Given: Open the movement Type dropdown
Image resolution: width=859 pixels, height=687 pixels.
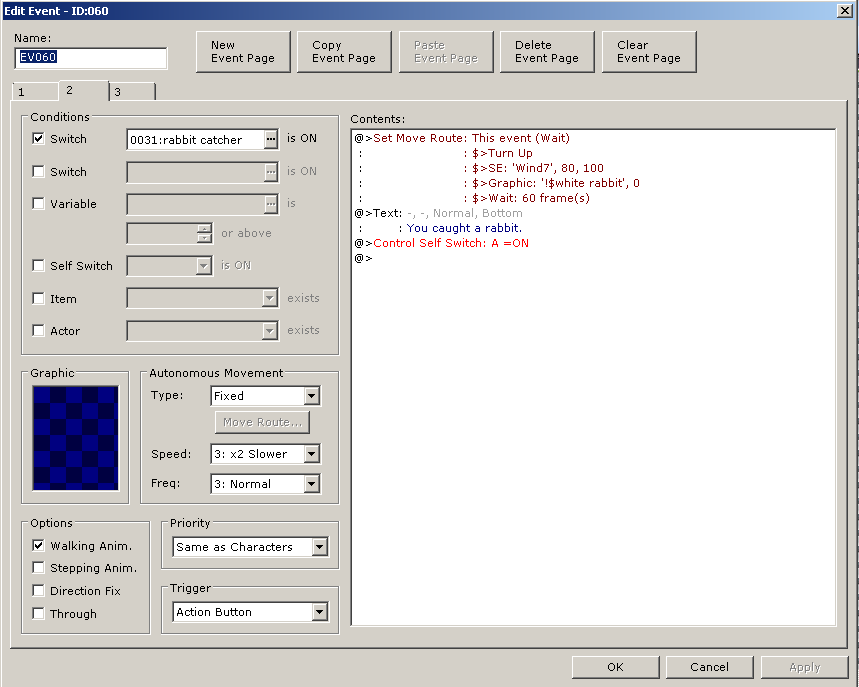Looking at the screenshot, I should (311, 396).
